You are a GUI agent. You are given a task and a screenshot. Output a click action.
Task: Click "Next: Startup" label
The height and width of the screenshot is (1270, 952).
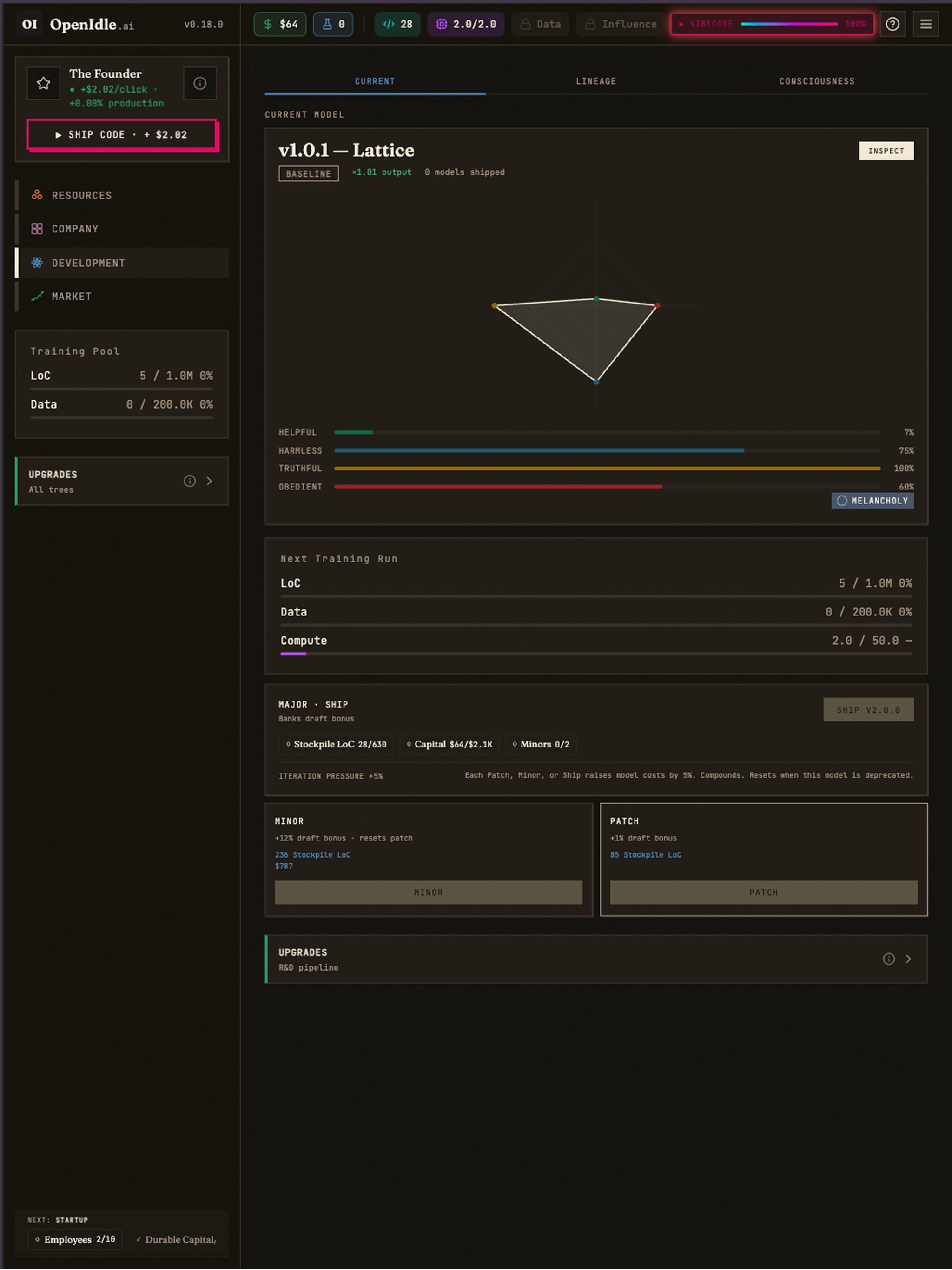(58, 1220)
